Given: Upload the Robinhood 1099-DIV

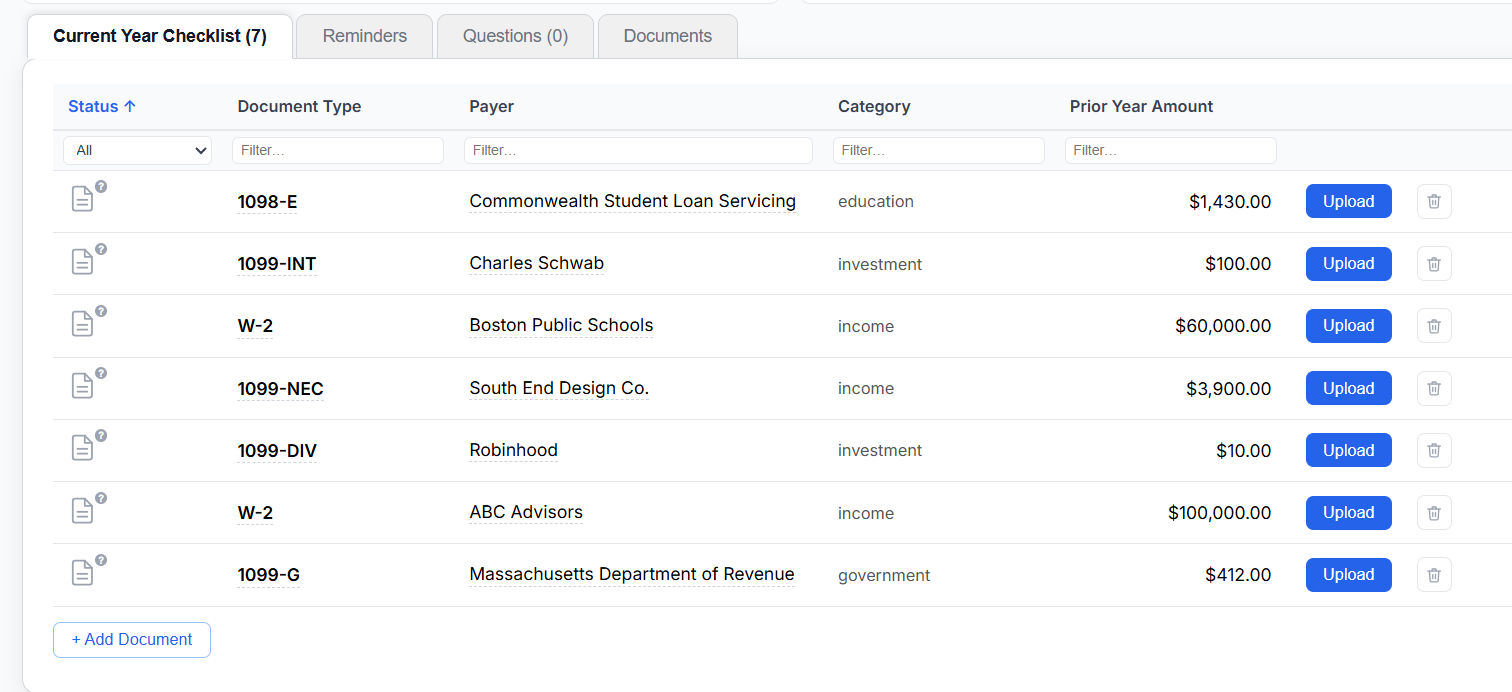Looking at the screenshot, I should click(1349, 450).
